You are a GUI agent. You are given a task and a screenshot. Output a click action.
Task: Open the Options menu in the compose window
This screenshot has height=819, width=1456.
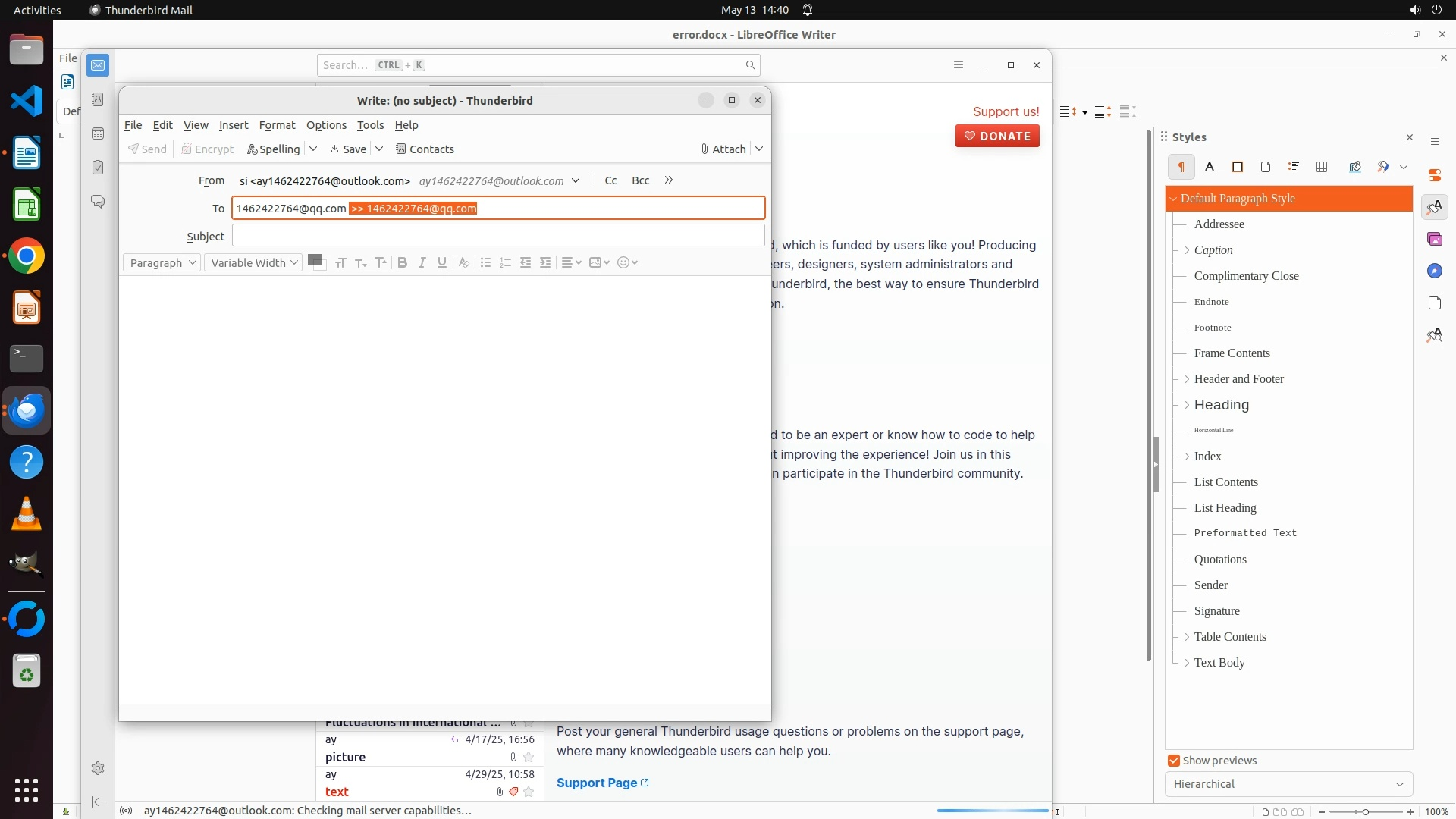pyautogui.click(x=326, y=125)
